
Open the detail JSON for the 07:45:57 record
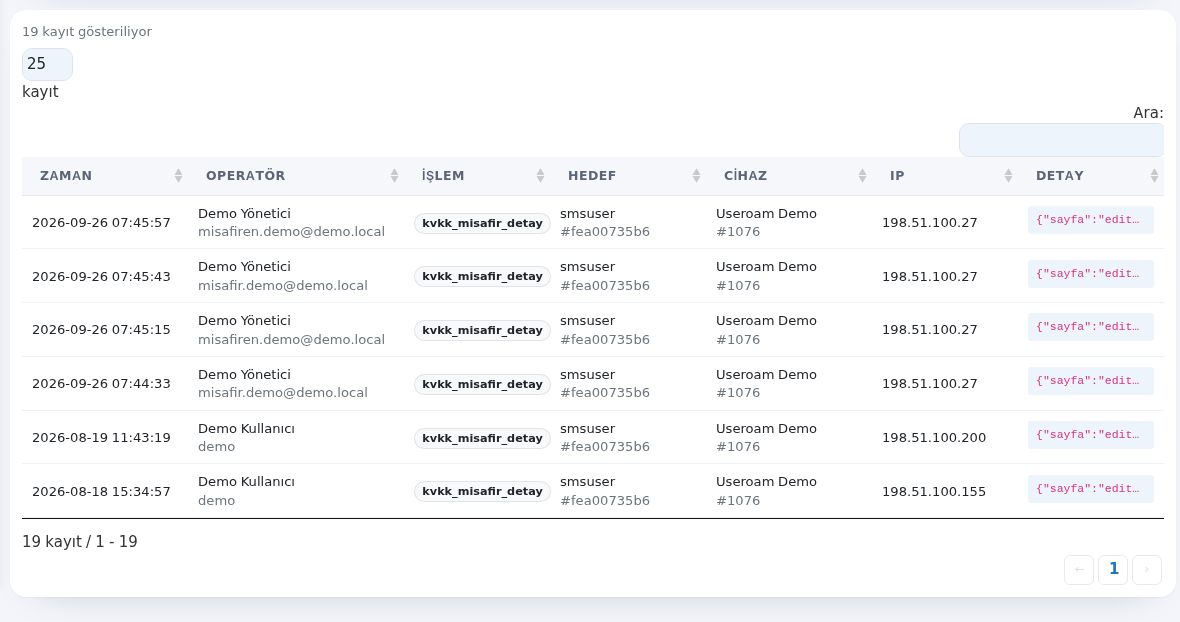tap(1090, 220)
